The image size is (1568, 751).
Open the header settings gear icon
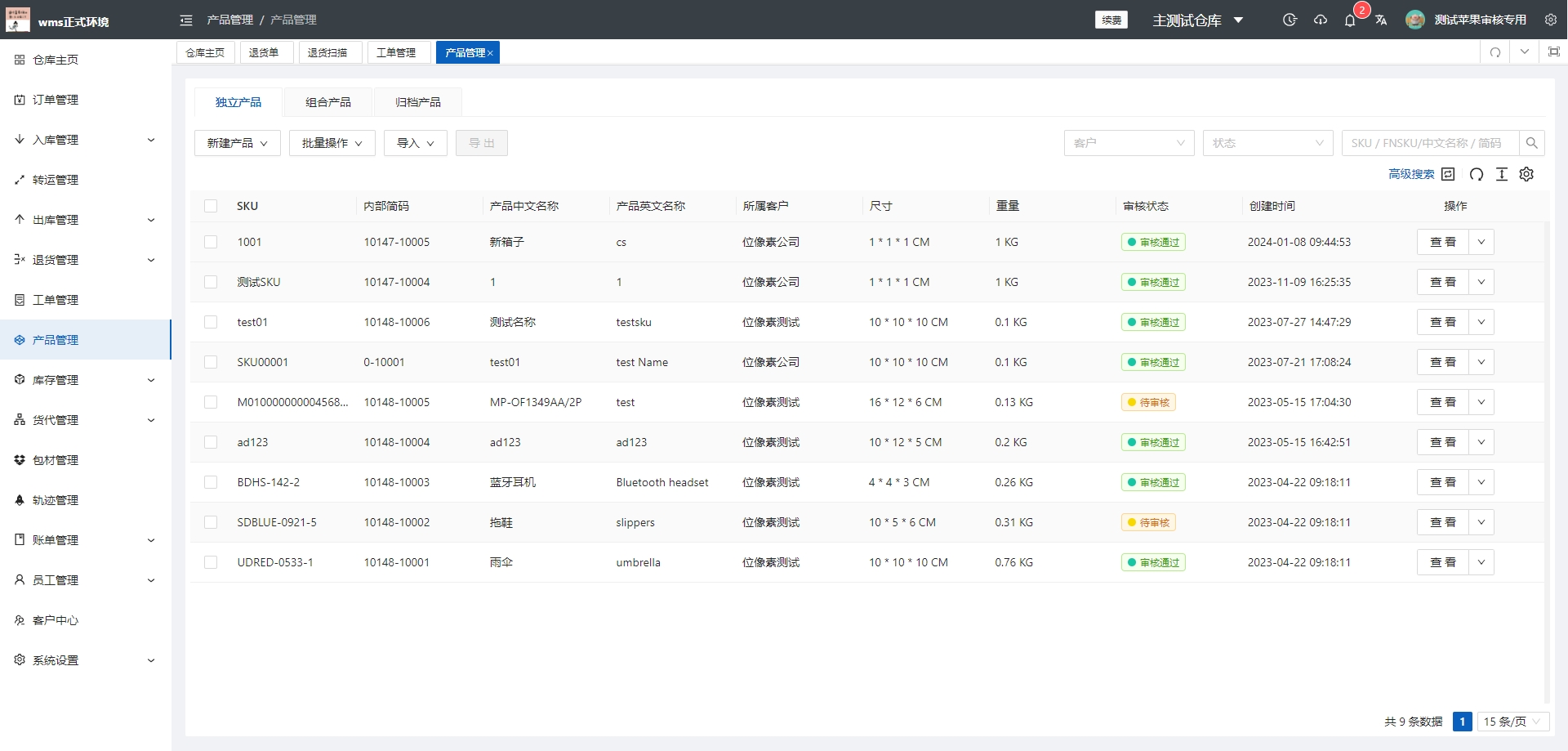1551,20
